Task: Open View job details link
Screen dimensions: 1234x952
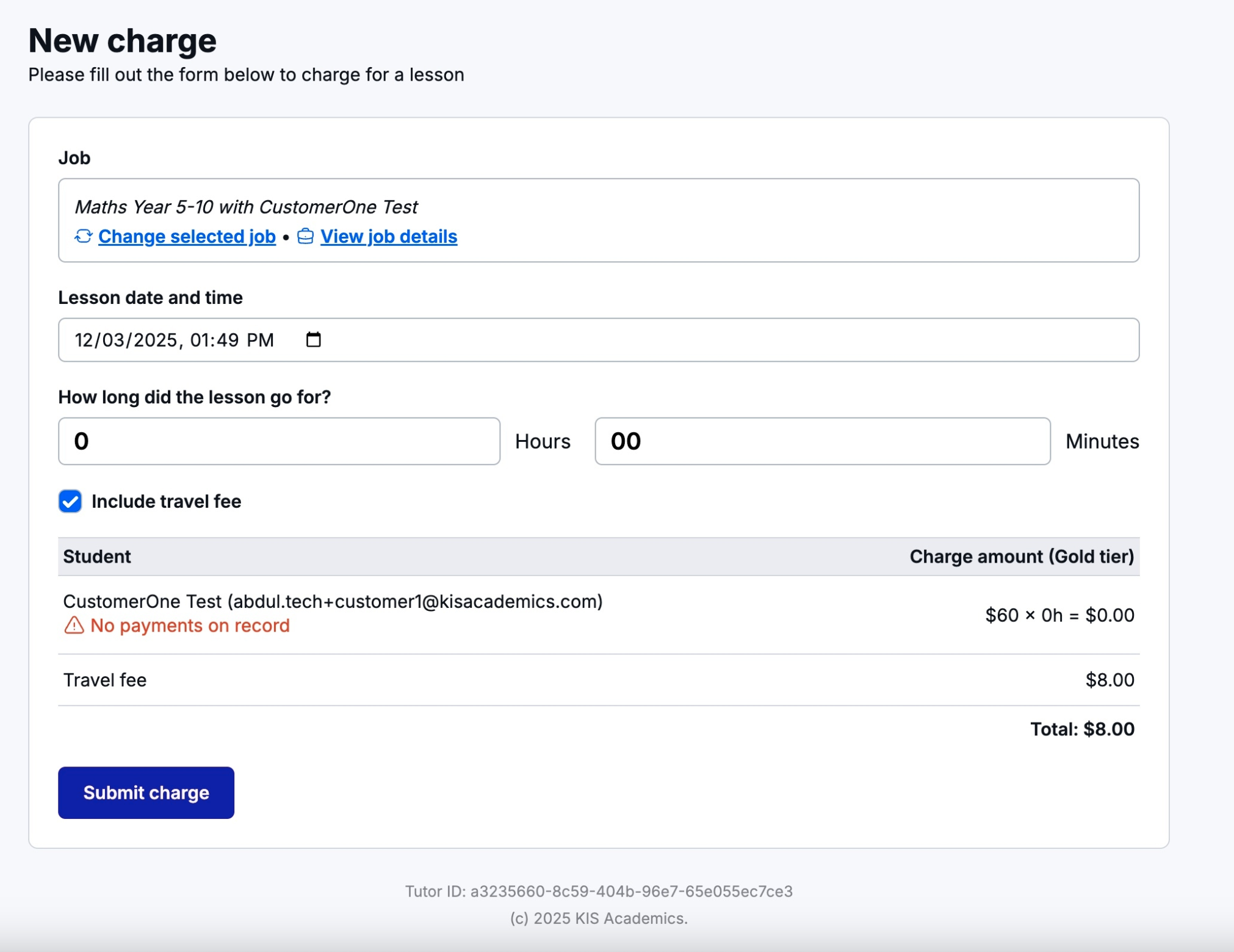Action: tap(388, 236)
